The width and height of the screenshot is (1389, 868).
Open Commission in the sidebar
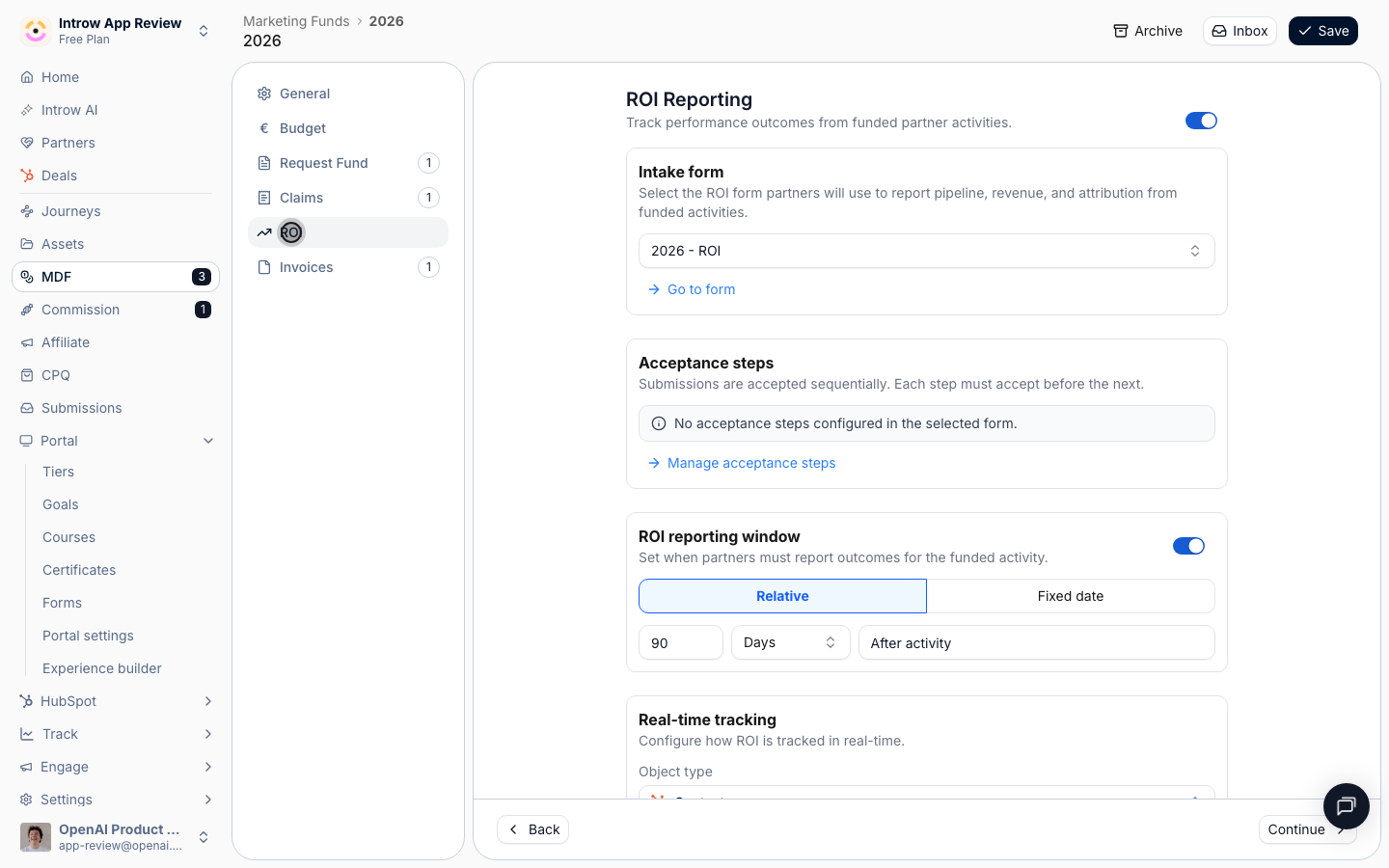[116, 310]
